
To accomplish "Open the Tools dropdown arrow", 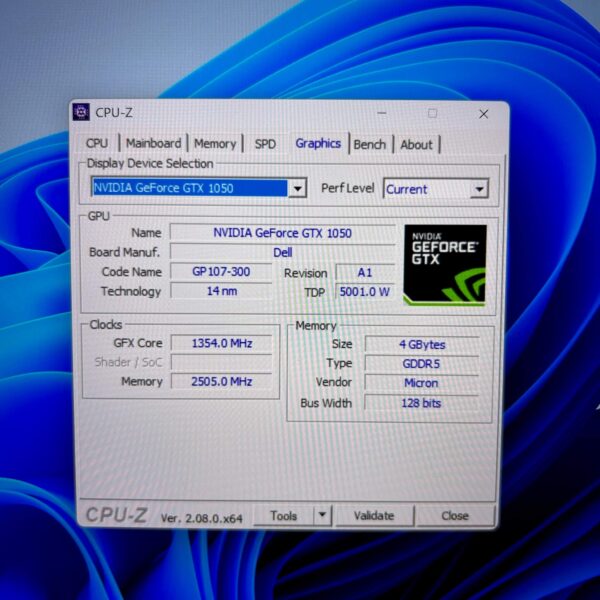I will (323, 515).
